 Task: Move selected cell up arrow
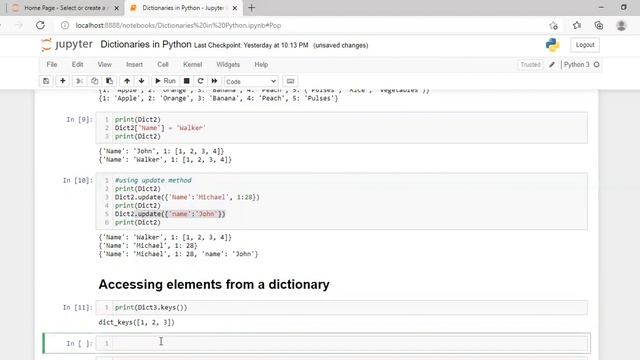pos(127,81)
